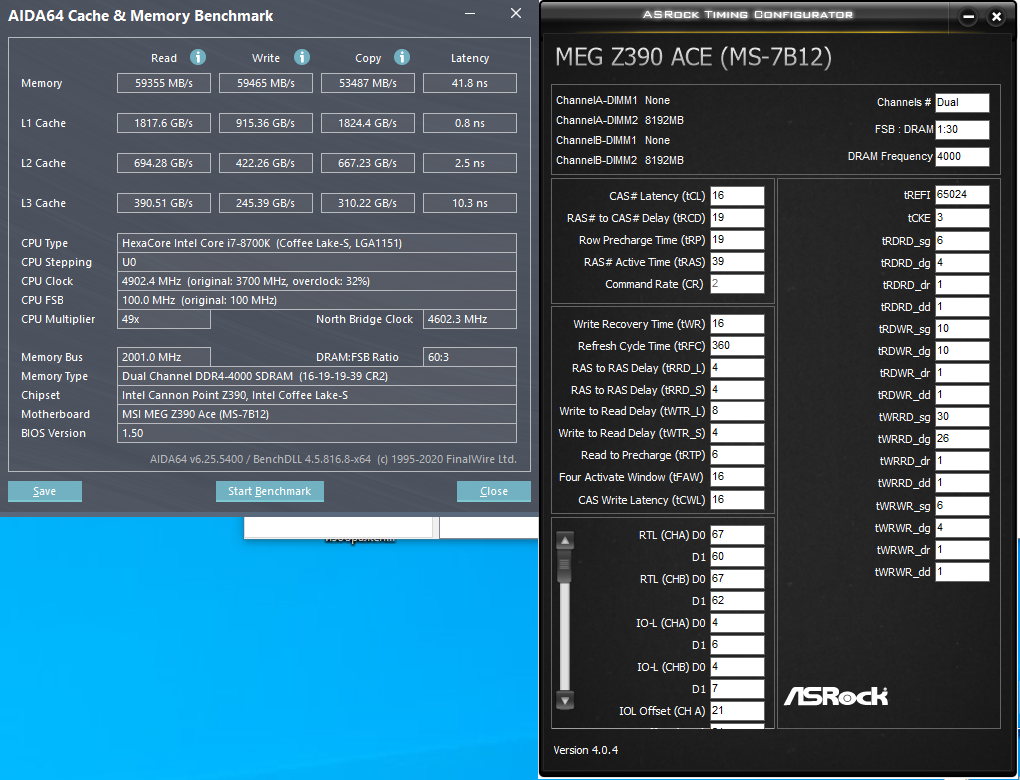Click the L1 Cache Read value 1817.6 GB/s
Image resolution: width=1020 pixels, height=780 pixels.
click(164, 123)
